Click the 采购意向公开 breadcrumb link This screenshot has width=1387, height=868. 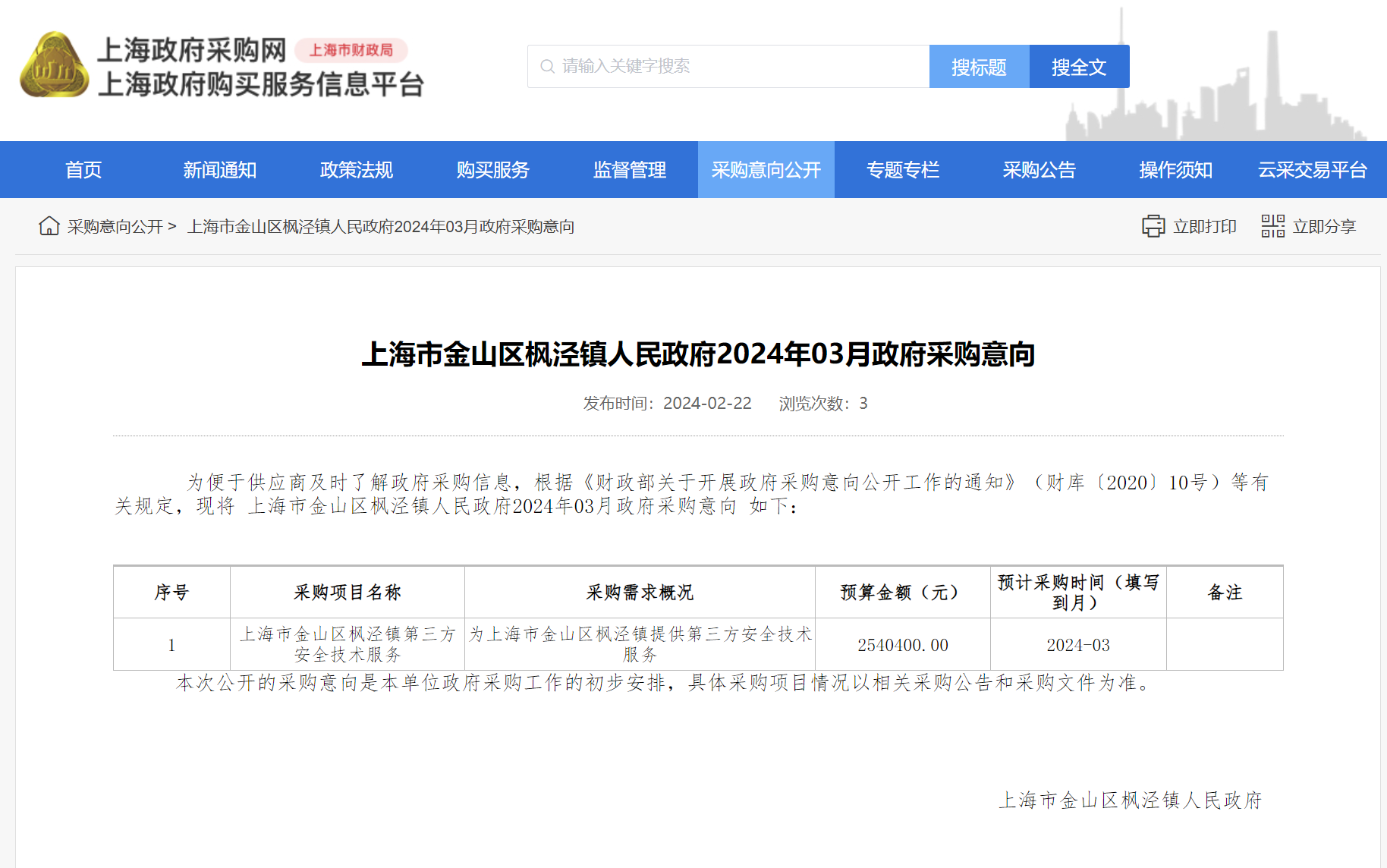point(115,227)
